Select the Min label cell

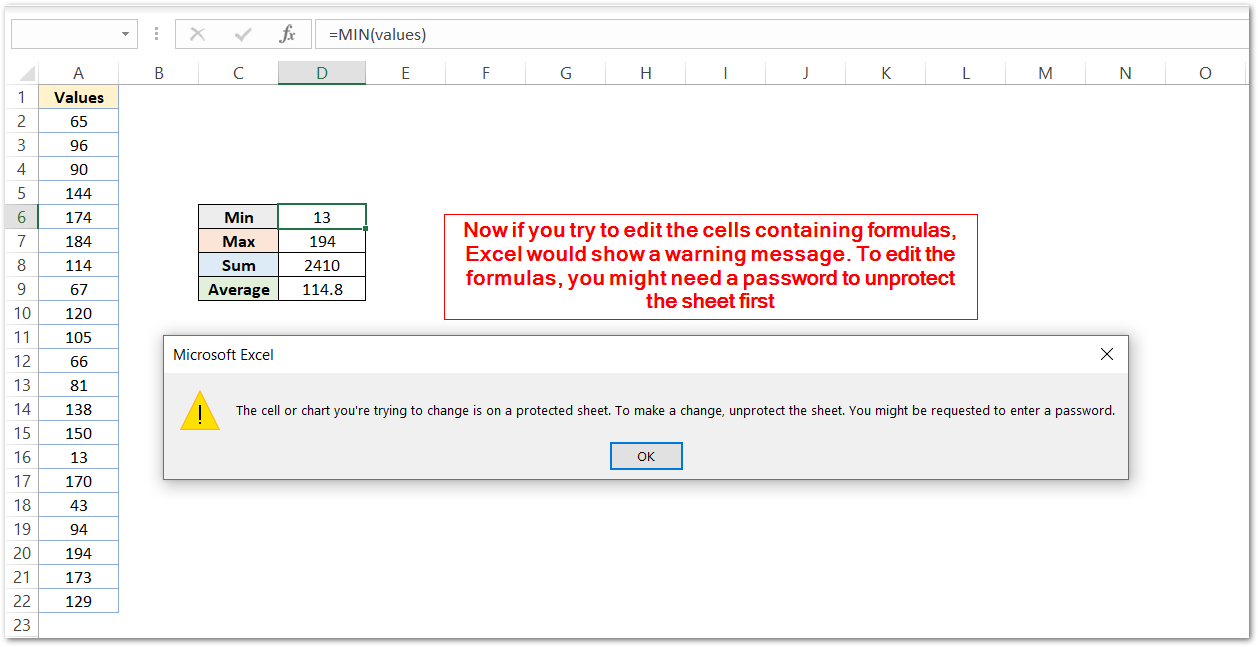238,216
